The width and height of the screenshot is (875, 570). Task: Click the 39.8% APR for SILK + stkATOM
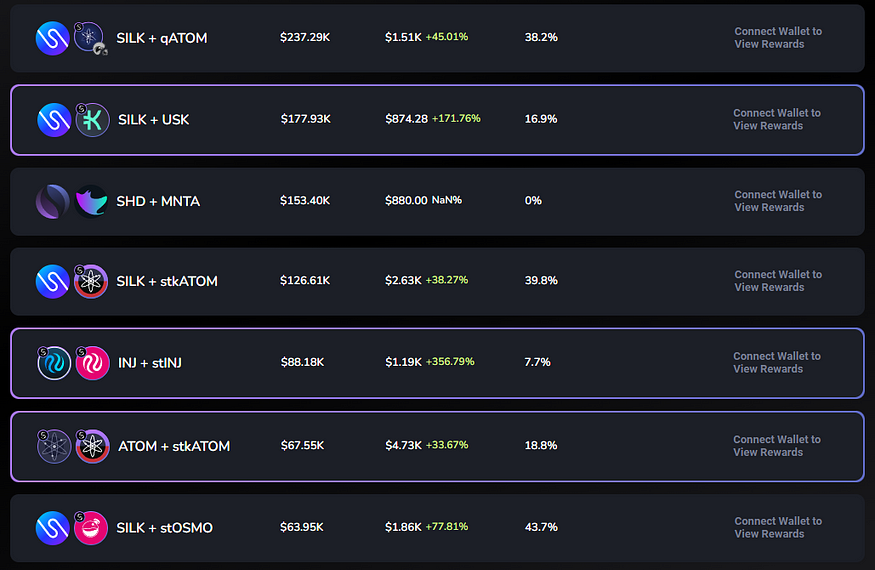(541, 280)
